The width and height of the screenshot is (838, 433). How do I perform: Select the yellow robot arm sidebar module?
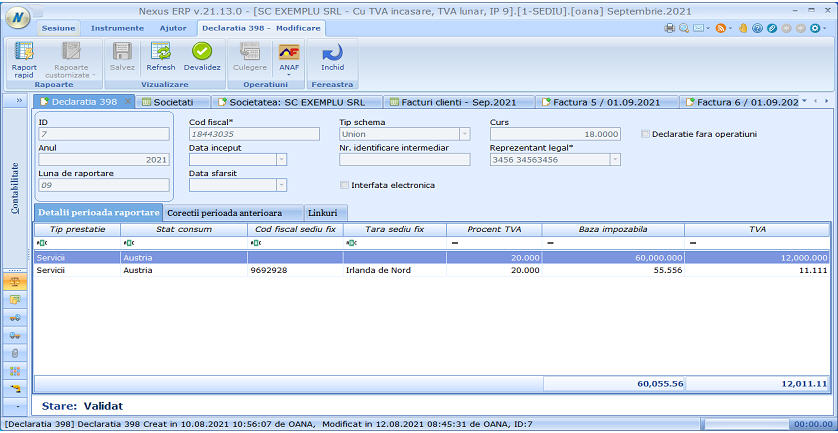[x=15, y=389]
